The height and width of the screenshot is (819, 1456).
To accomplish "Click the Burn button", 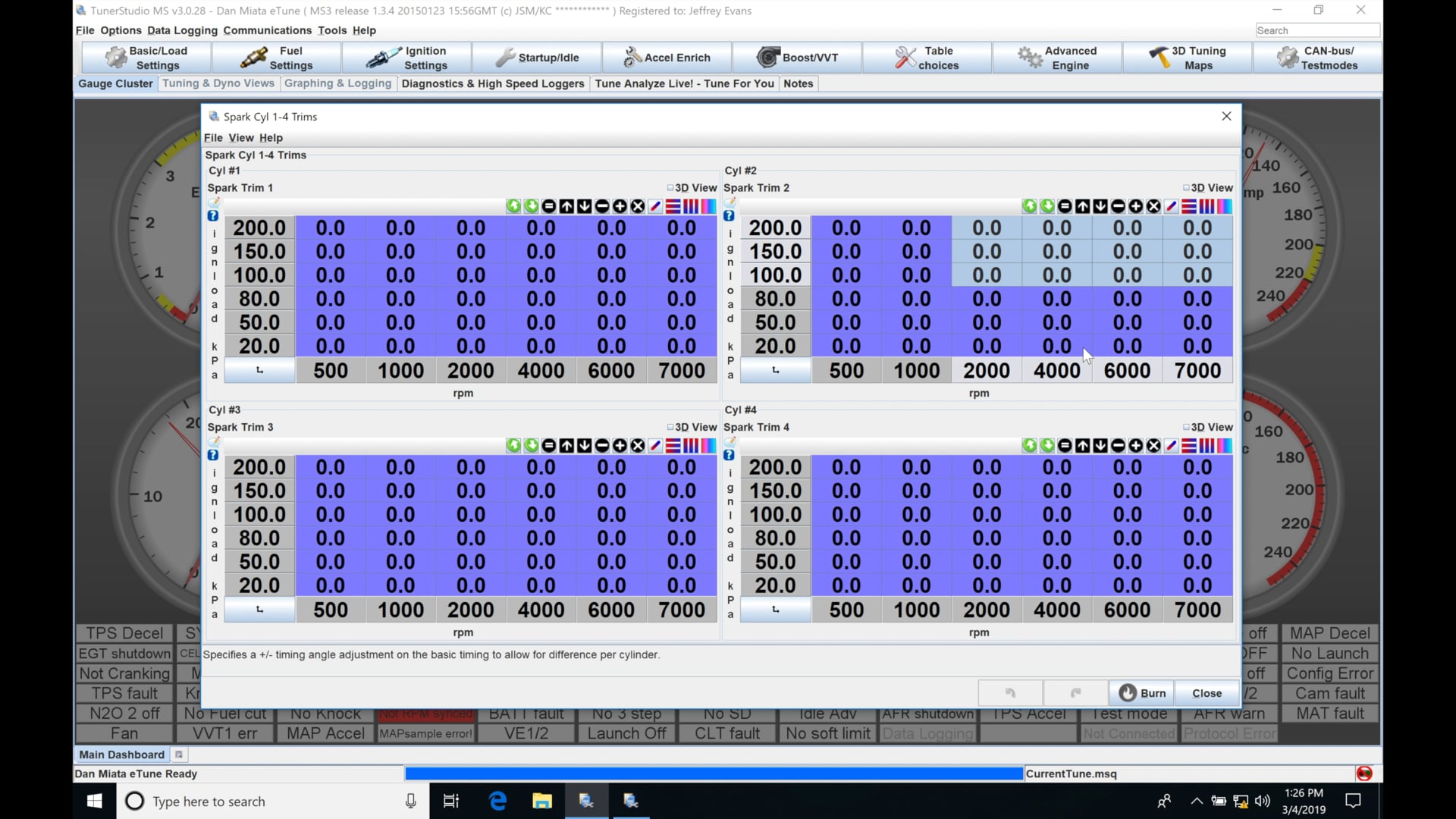I will pos(1143,692).
